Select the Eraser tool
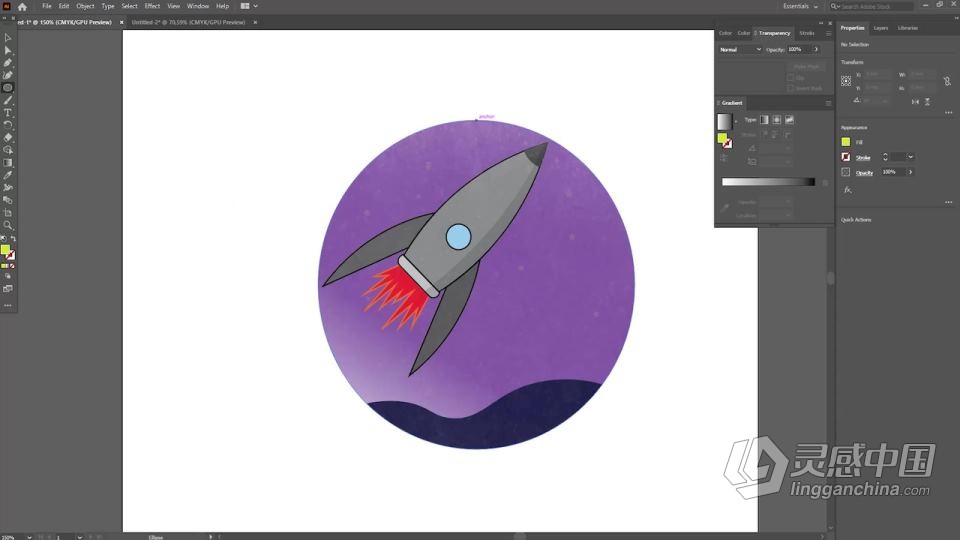The image size is (960, 540). click(8, 137)
